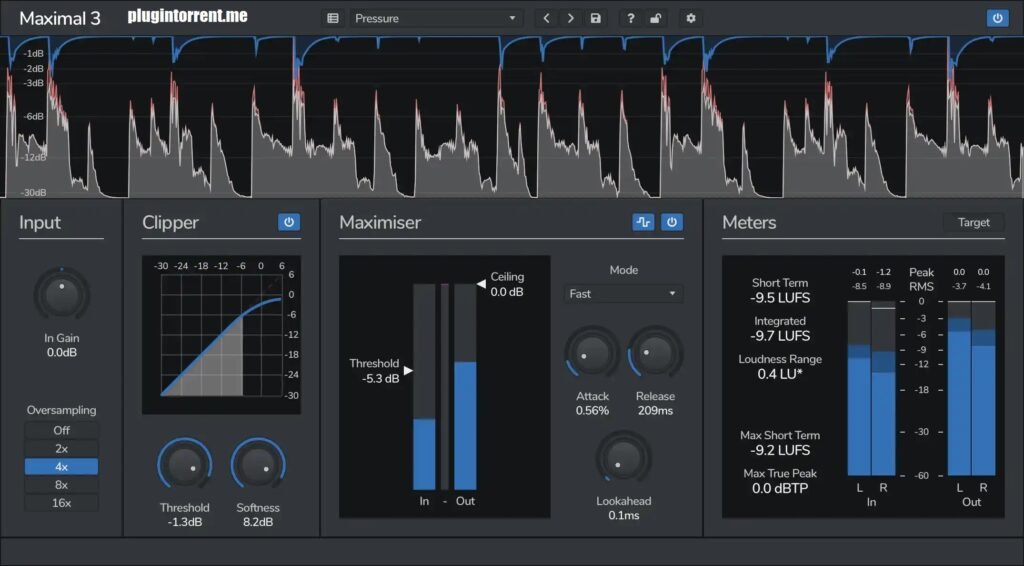1024x566 pixels.
Task: Click the input L channel meter
Action: point(859,388)
